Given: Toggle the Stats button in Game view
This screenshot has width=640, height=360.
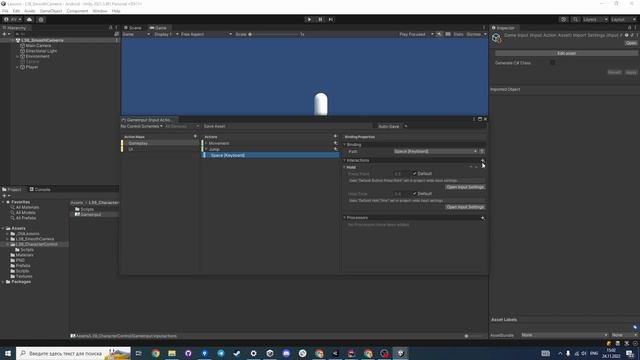Looking at the screenshot, I should (x=458, y=34).
